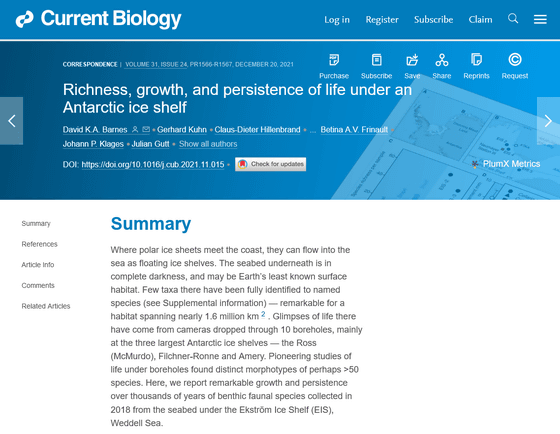Screen dimensions: 560x434
Task: Click Register in the header
Action: click(x=382, y=19)
